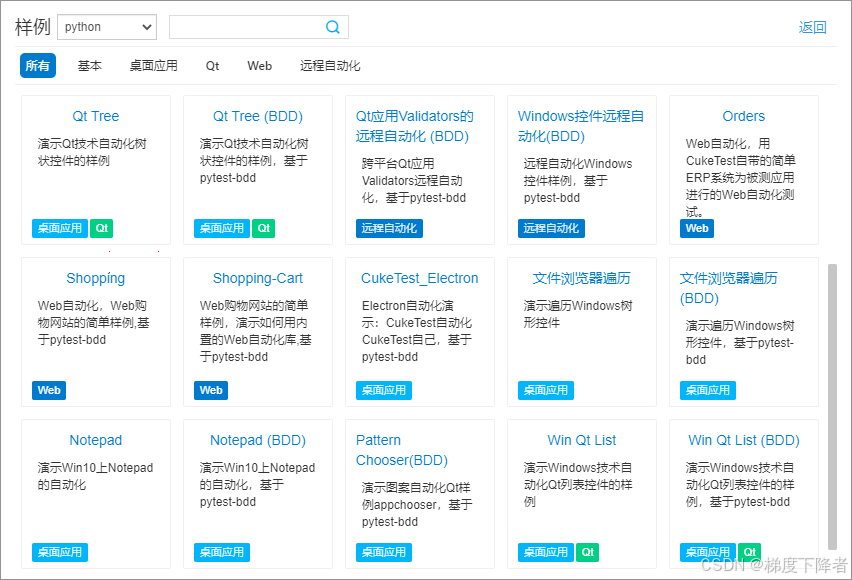Open the Orders sample
Image resolution: width=852 pixels, height=580 pixels.
(x=743, y=116)
